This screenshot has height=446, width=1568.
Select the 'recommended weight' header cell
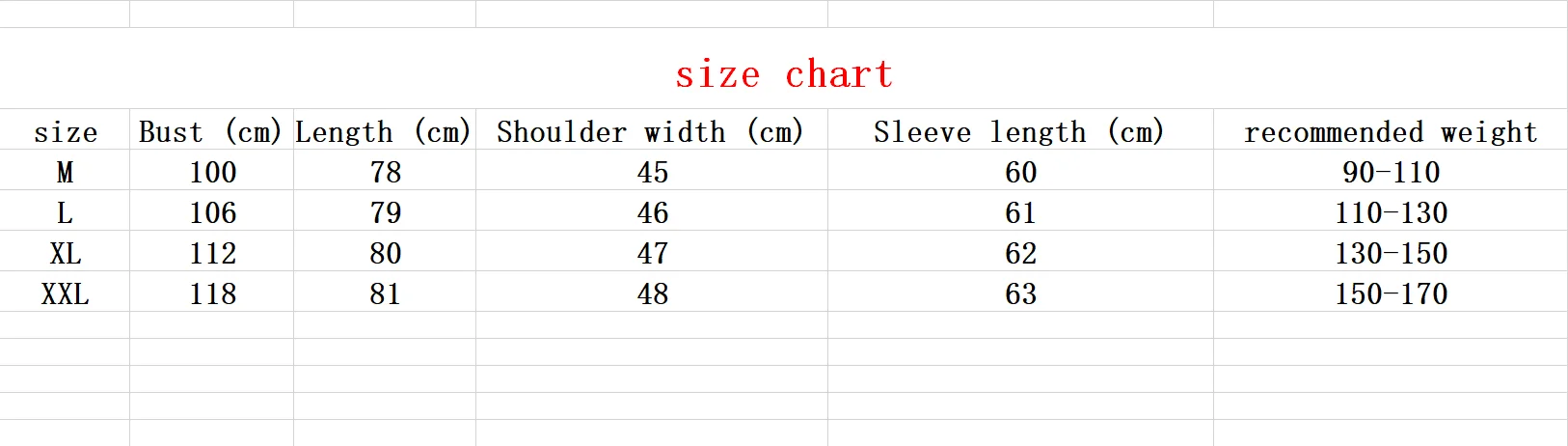1391,129
